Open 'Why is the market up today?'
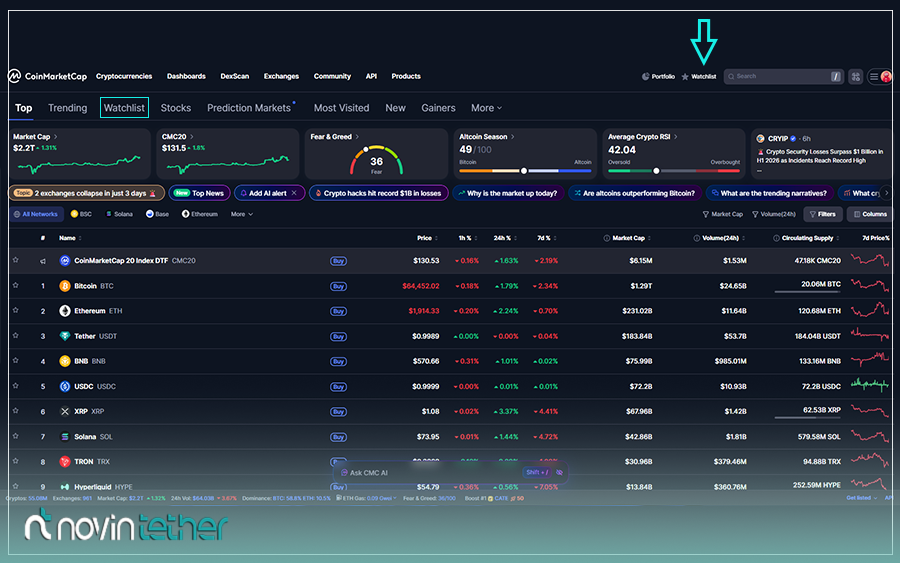The image size is (900, 563). point(508,193)
